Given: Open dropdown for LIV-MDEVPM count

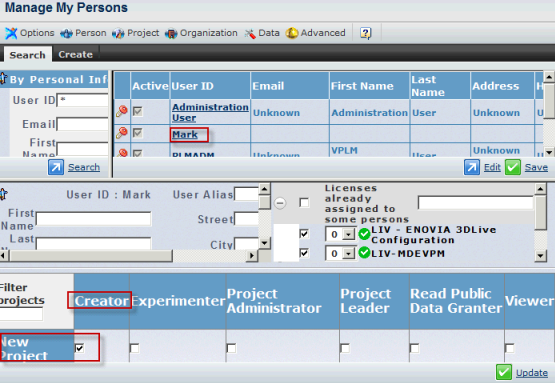Looking at the screenshot, I should [x=349, y=253].
